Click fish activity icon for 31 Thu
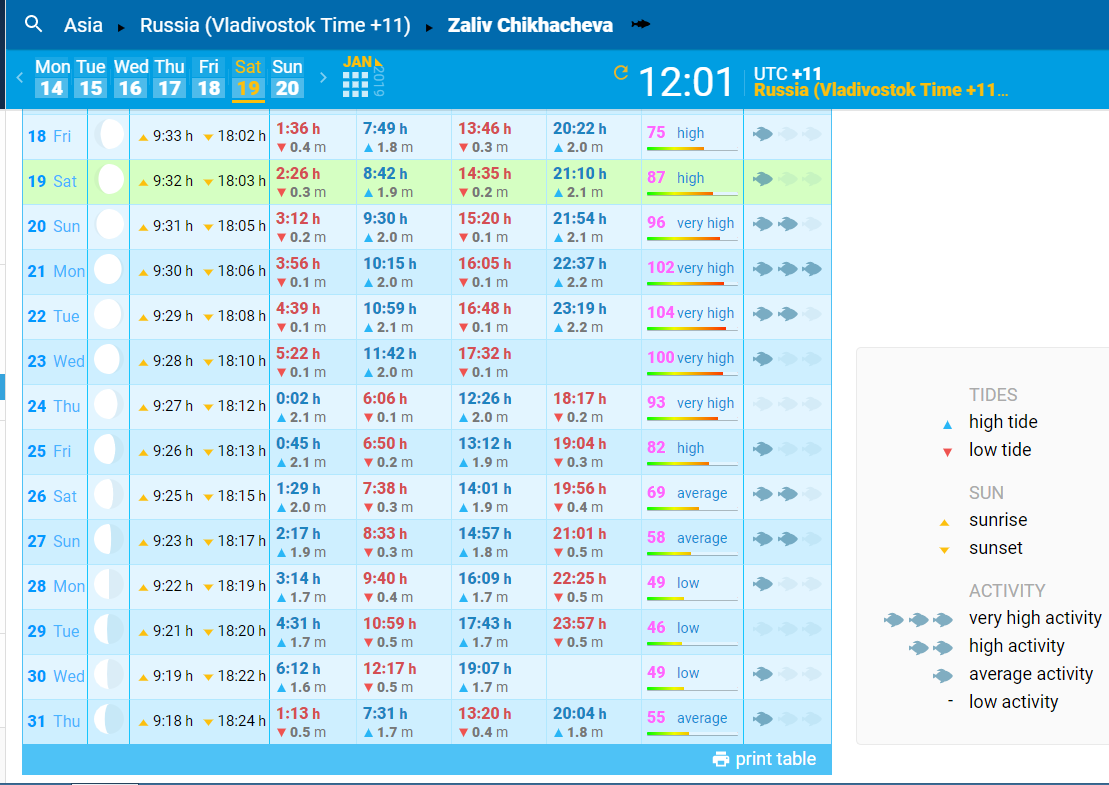The image size is (1109, 785). tap(763, 719)
